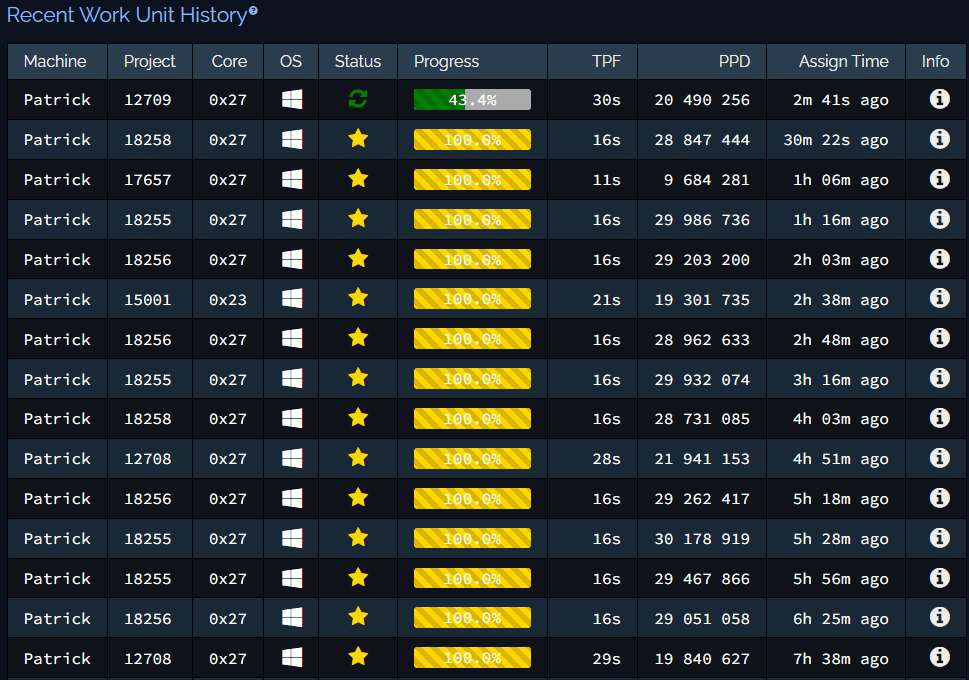The image size is (969, 680).
Task: Click the 100.0% progress bar for project 17657
Action: point(472,180)
